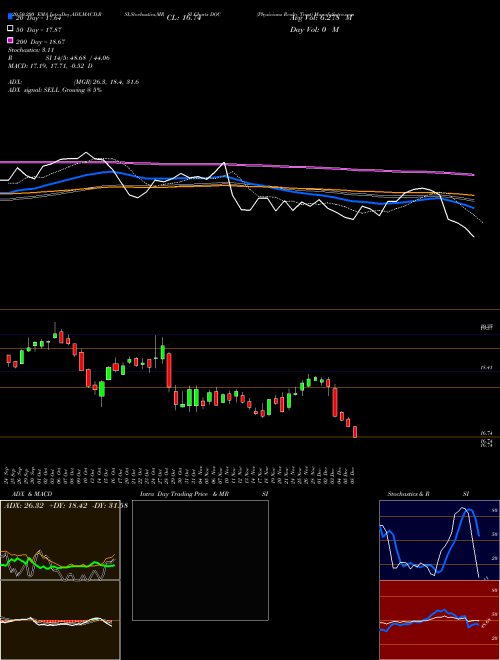Open the red RSI sub-chart

pyautogui.click(x=439, y=620)
